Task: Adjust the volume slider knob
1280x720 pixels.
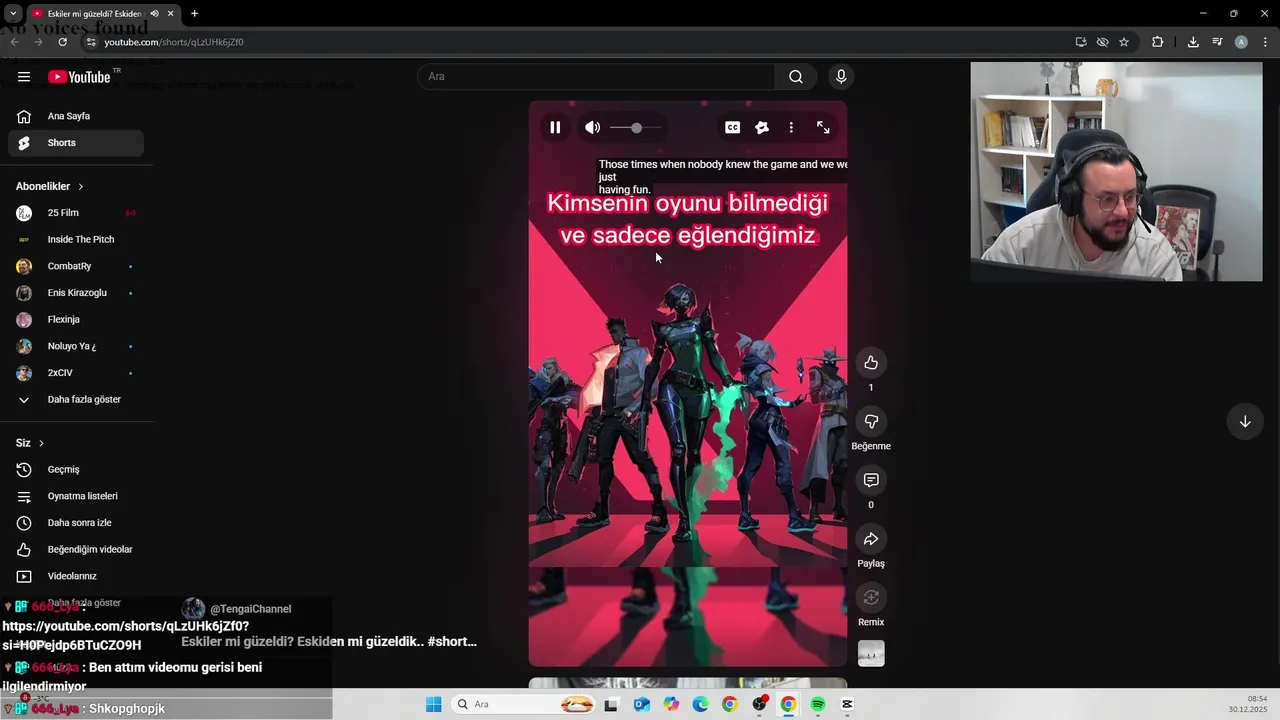Action: click(x=636, y=128)
